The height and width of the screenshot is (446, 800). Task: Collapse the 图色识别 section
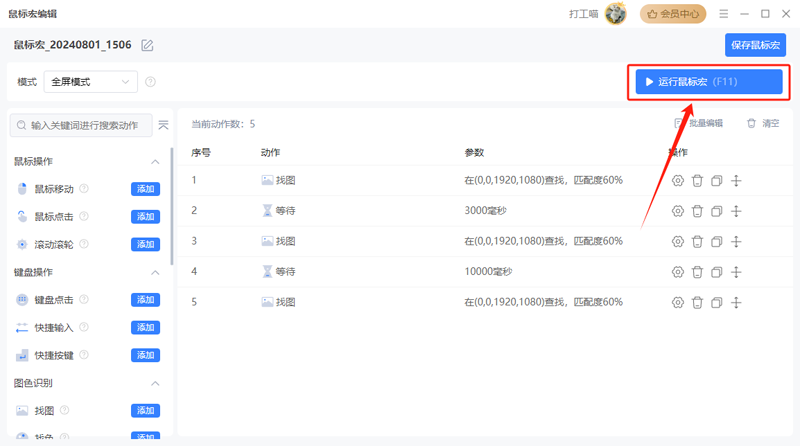[155, 383]
